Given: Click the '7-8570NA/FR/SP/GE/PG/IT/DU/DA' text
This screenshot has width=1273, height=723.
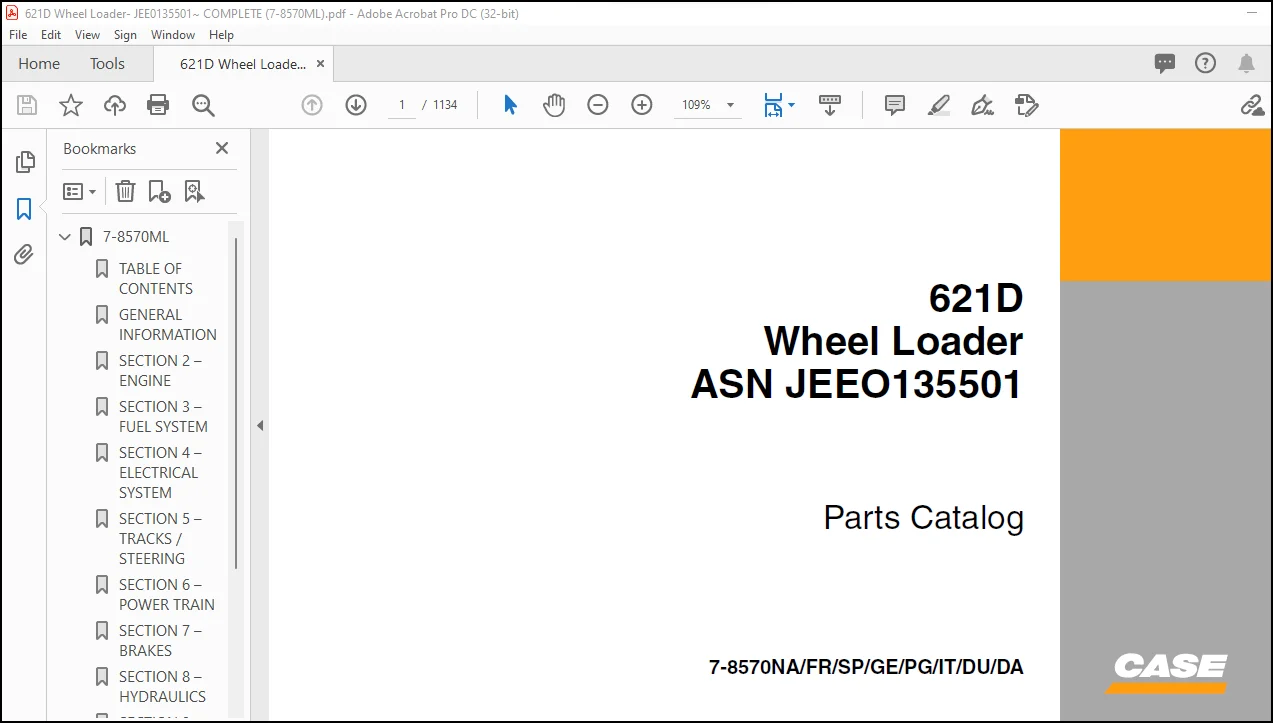Looking at the screenshot, I should 866,667.
